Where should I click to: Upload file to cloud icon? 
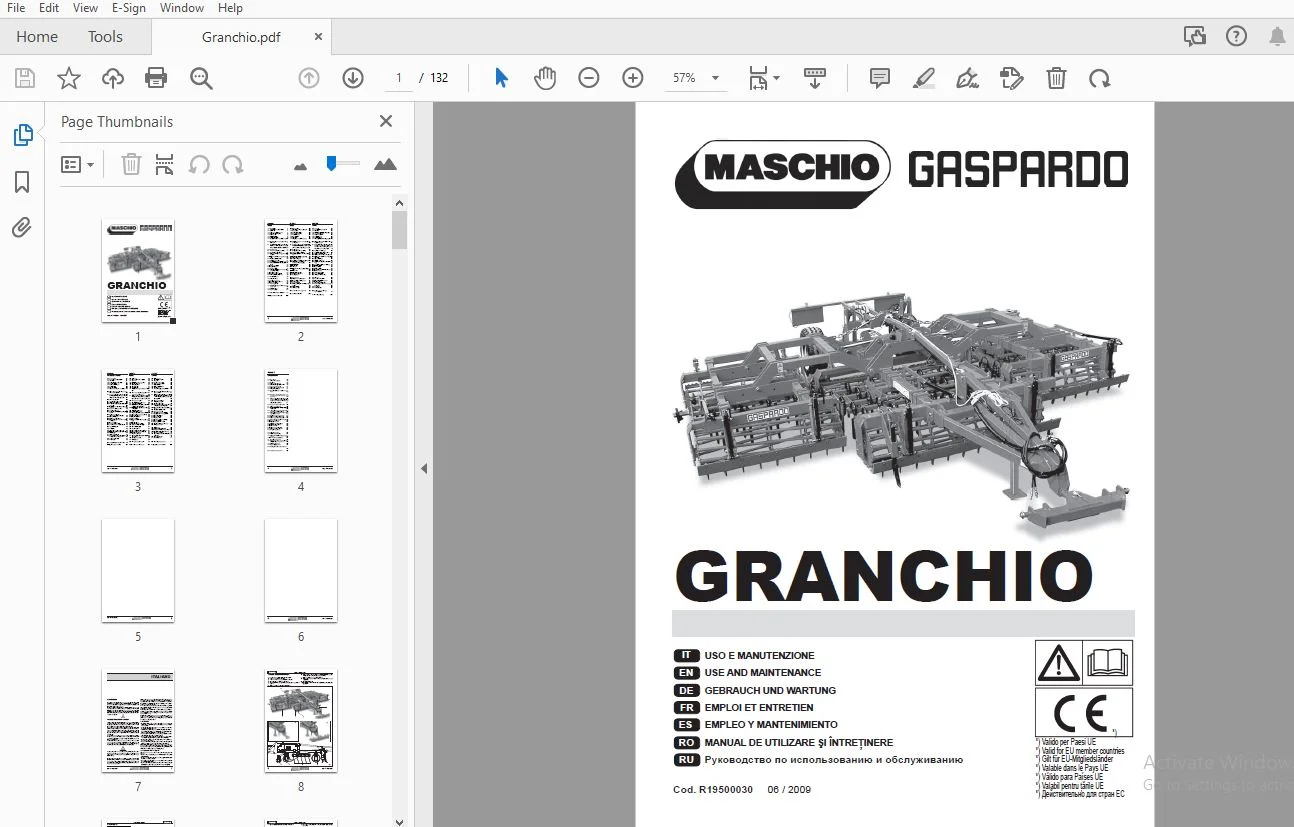[113, 78]
